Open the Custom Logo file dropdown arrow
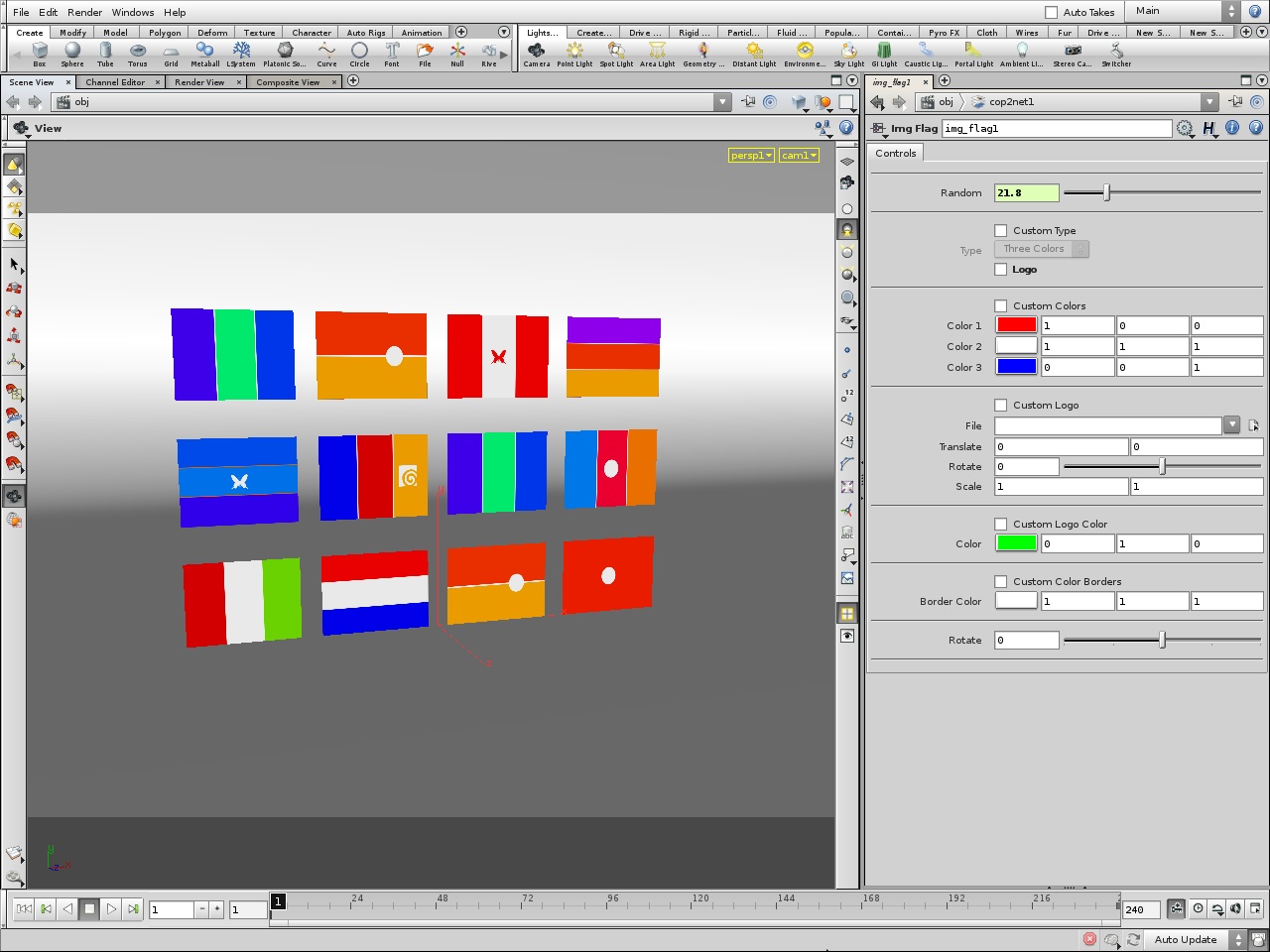 tap(1231, 425)
